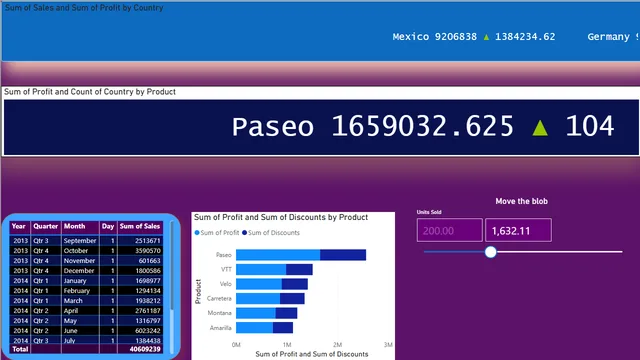Click the green triangle beside Mexico ticker
640x360 pixels.
[486, 37]
